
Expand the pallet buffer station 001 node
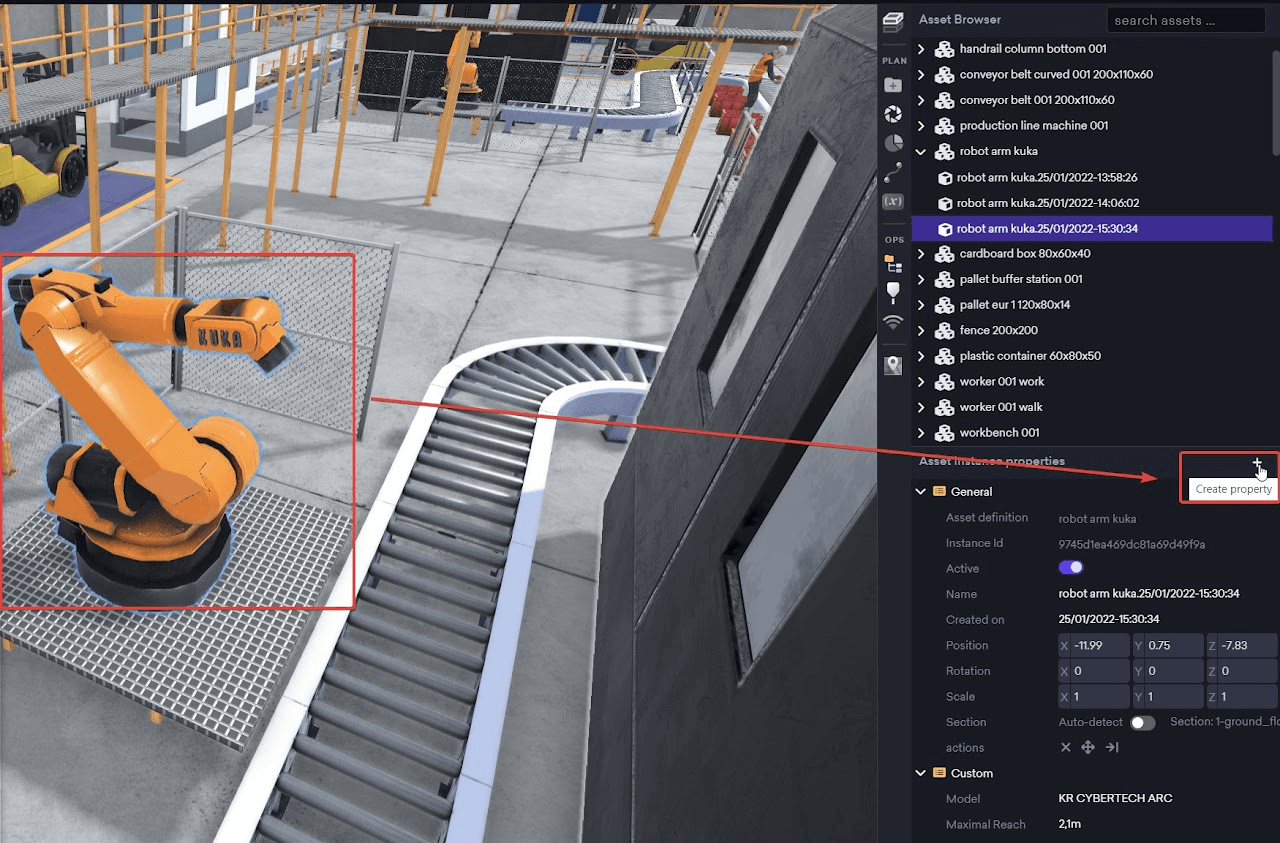point(921,279)
